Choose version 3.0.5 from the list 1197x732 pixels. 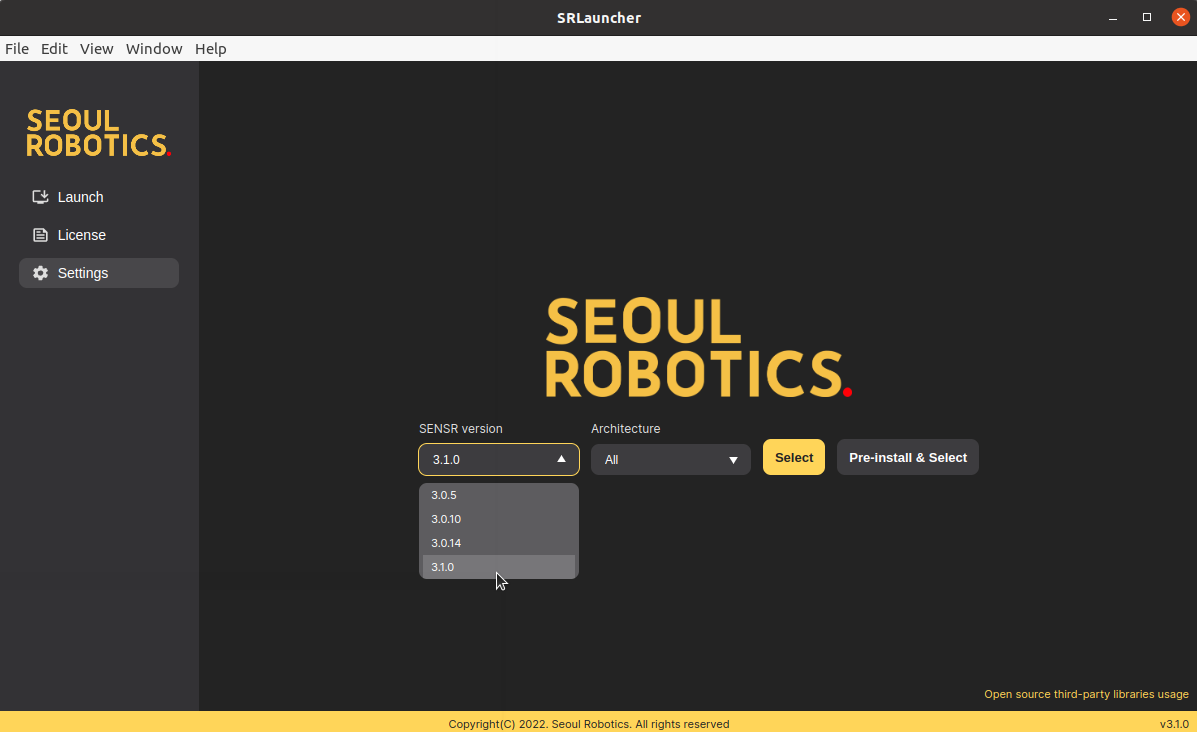pos(498,495)
